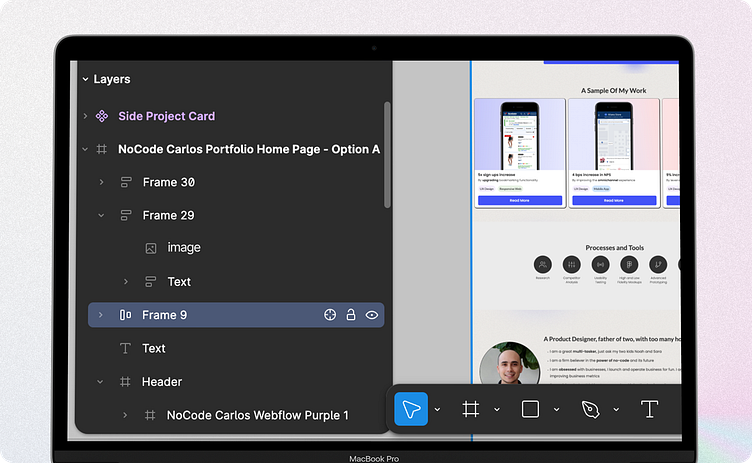Click the Side Project Card component icon
This screenshot has width=752, height=463.
click(101, 116)
